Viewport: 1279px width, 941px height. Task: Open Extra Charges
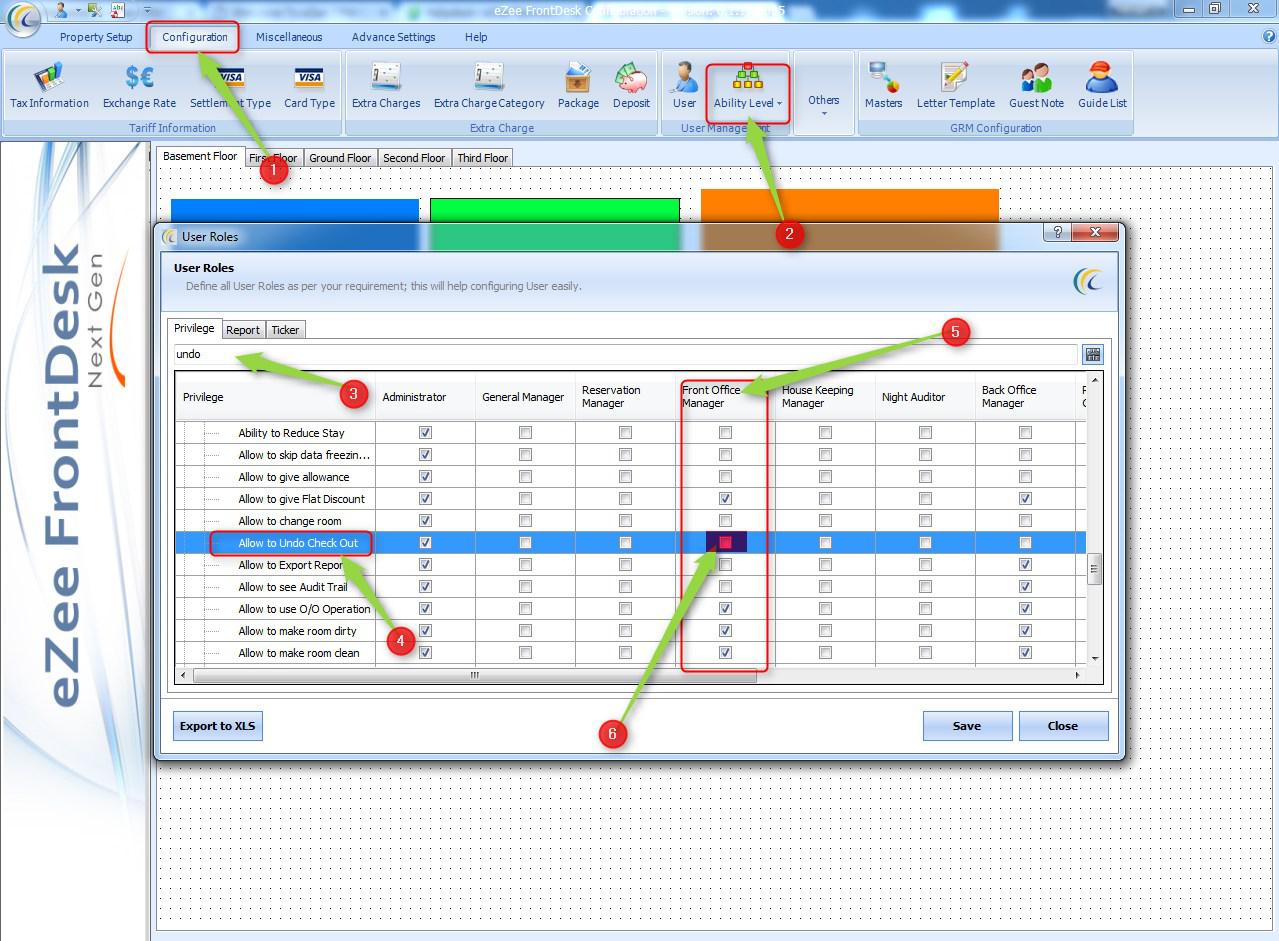[x=386, y=87]
